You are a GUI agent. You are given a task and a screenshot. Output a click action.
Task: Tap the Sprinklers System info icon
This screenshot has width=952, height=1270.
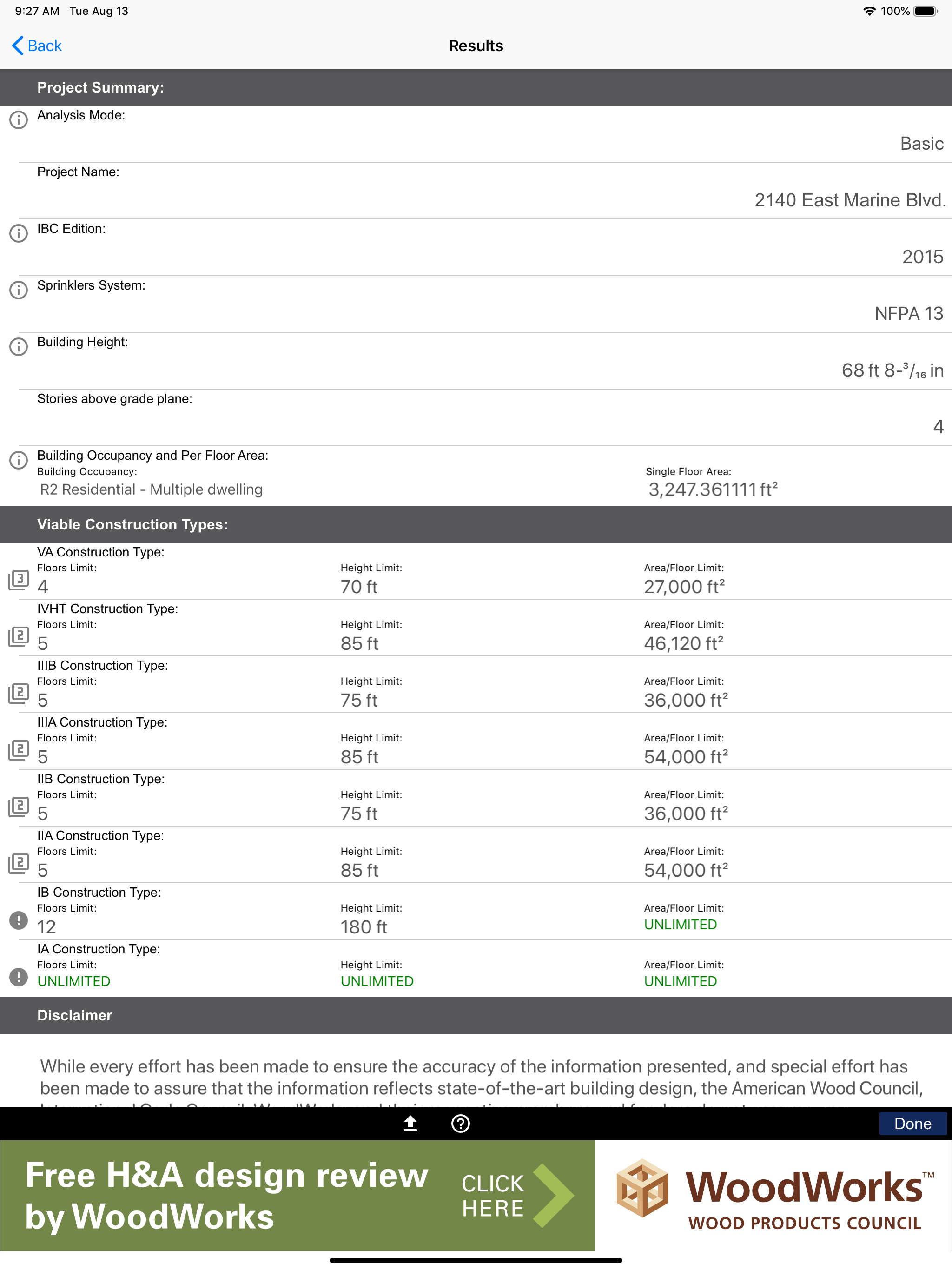pyautogui.click(x=19, y=290)
